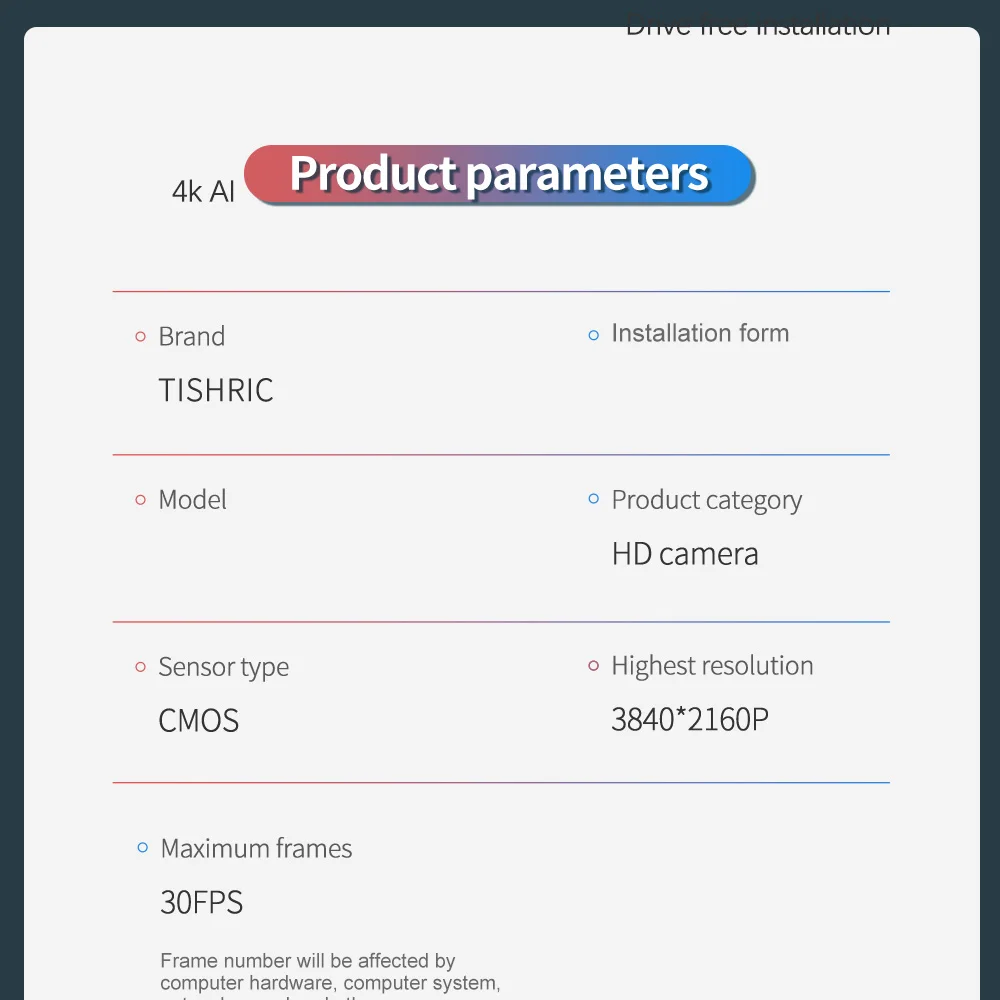This screenshot has width=1000, height=1000.
Task: Click the red bullet beside Brand
Action: [141, 337]
